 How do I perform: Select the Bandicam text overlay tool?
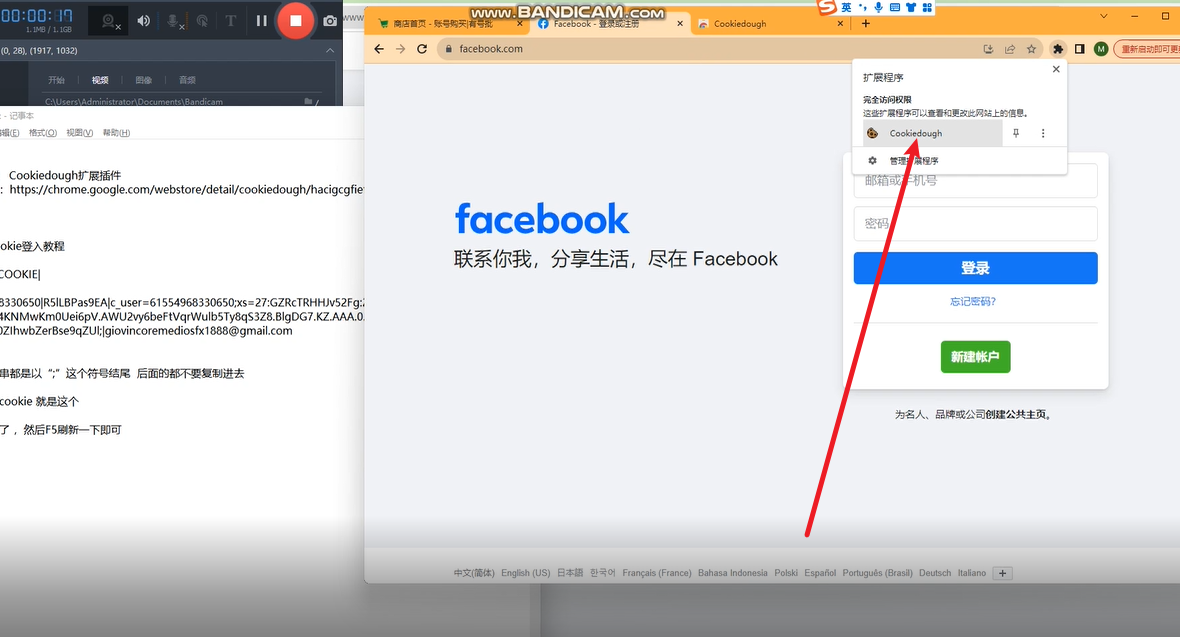(x=230, y=21)
